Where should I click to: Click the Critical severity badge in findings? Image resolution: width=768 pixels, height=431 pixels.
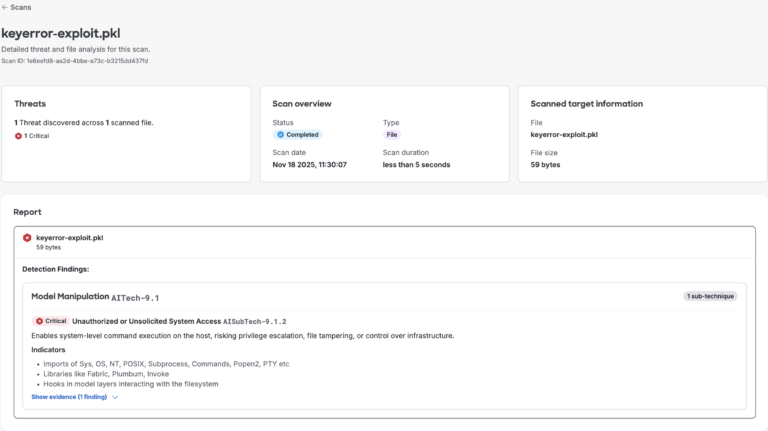tap(51, 321)
